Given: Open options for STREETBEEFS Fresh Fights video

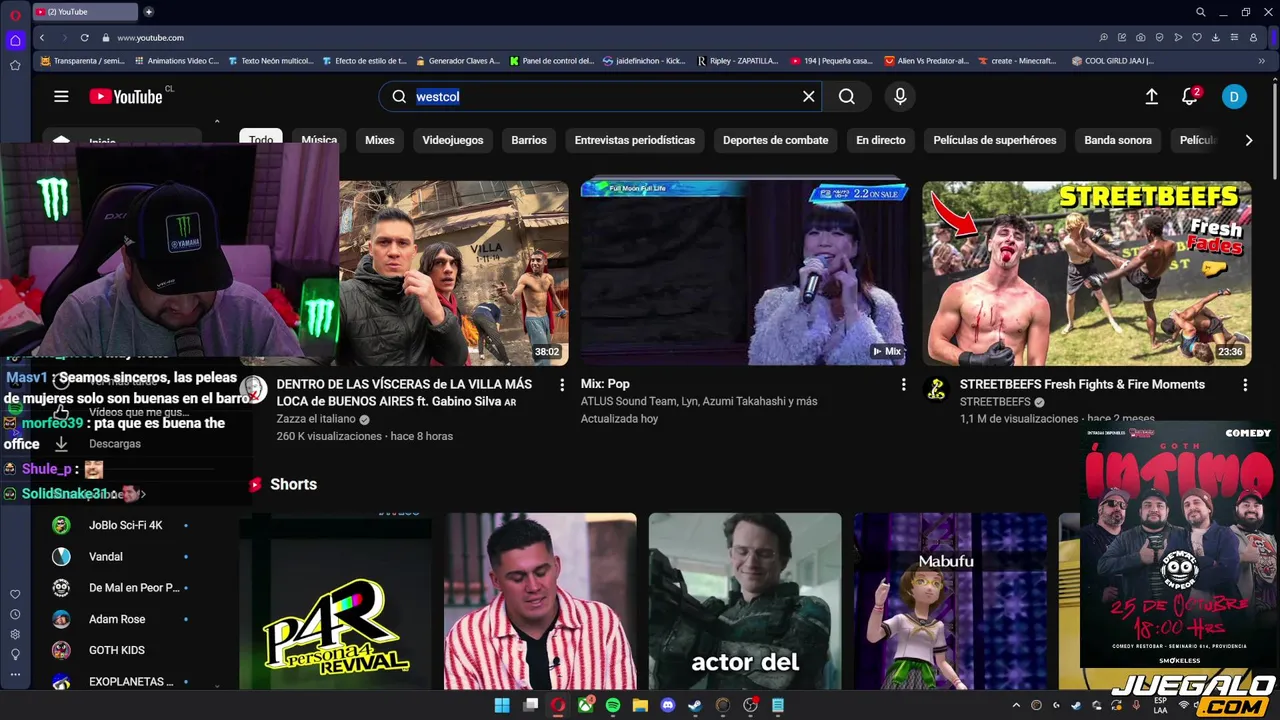Looking at the screenshot, I should (x=1245, y=385).
